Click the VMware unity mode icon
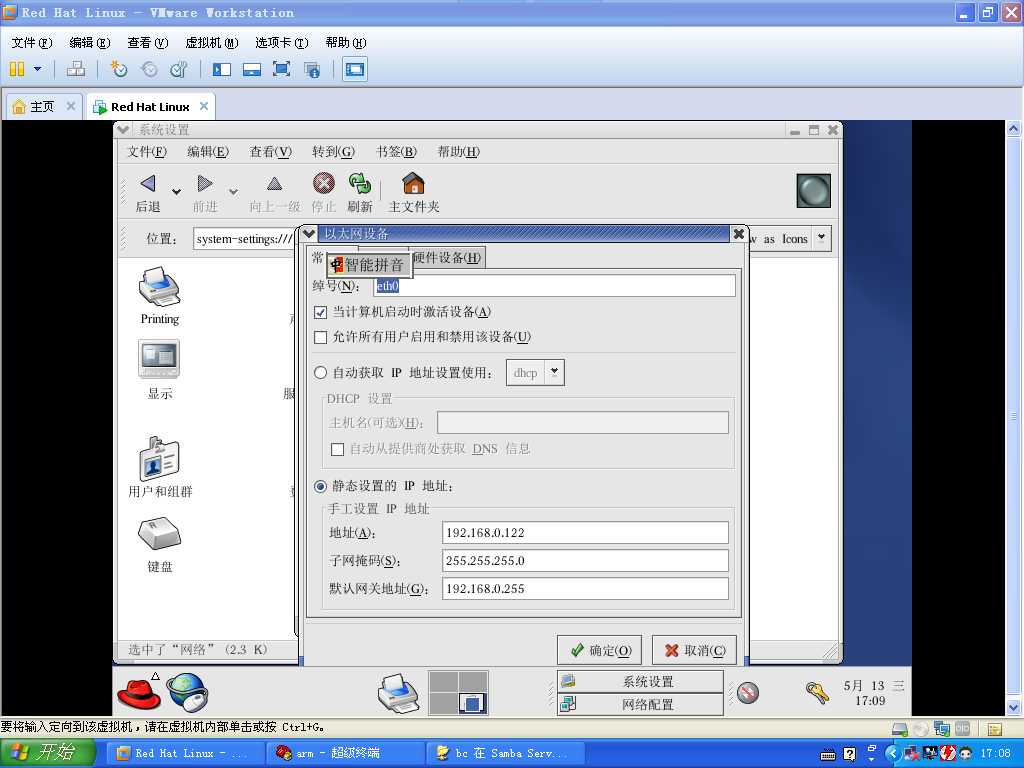1024x768 pixels. pos(312,69)
